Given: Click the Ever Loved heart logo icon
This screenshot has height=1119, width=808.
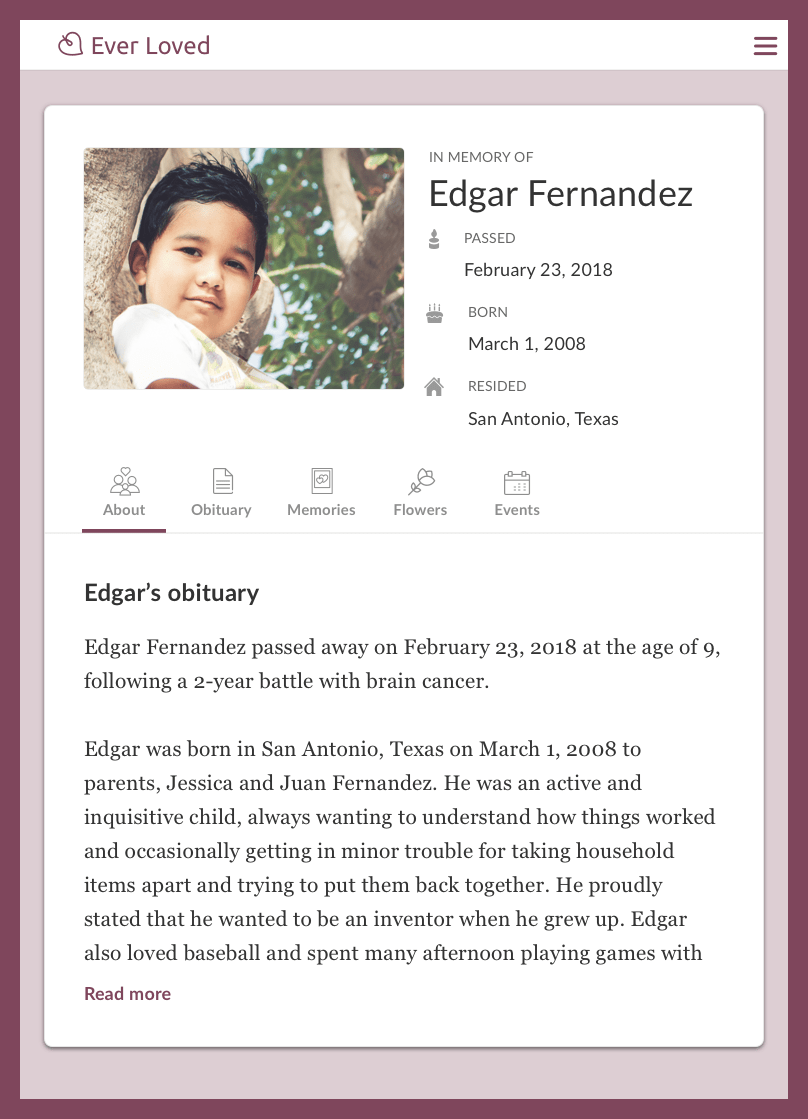Looking at the screenshot, I should point(70,45).
